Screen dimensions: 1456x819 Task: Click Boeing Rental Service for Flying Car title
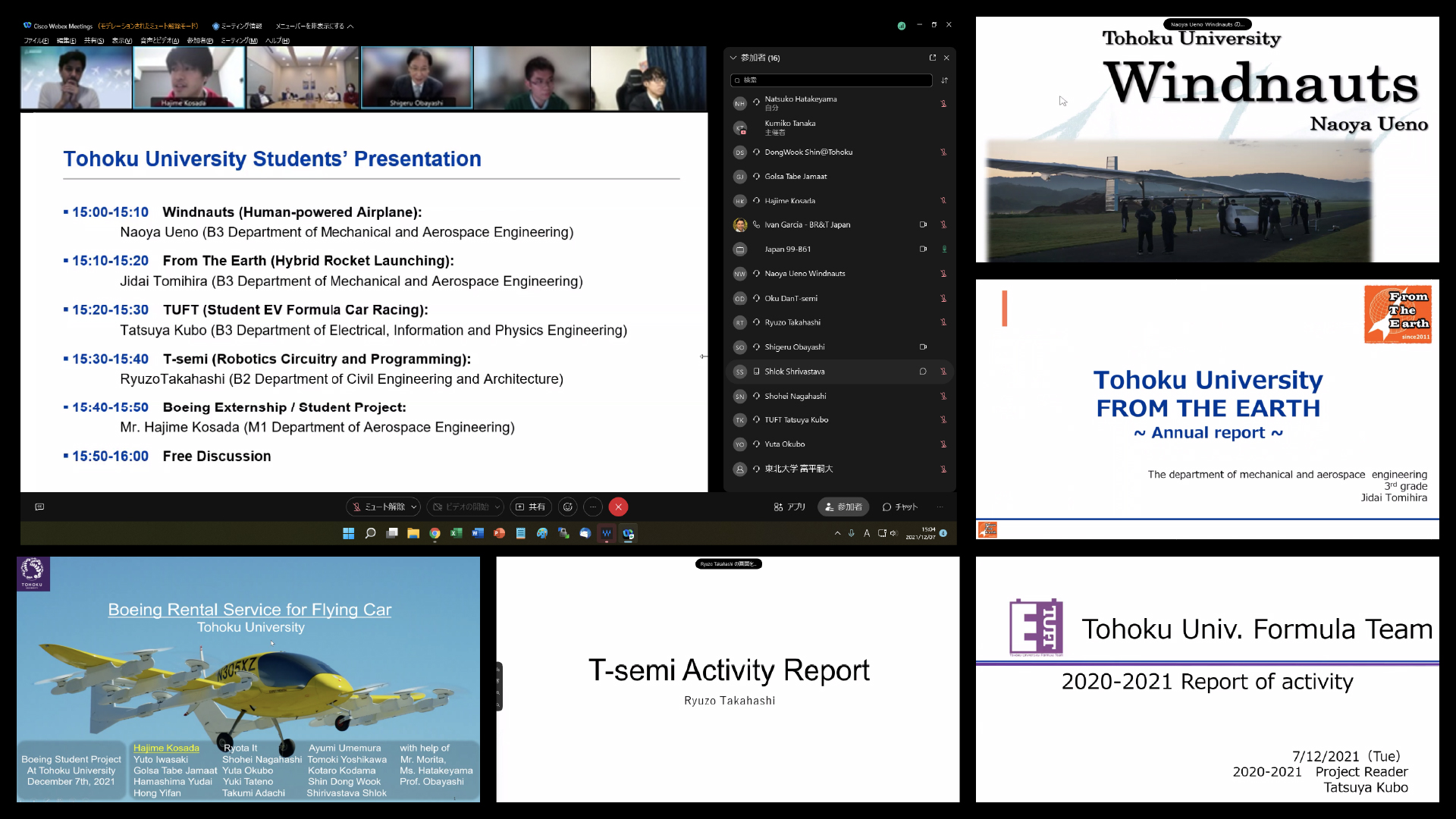[249, 609]
